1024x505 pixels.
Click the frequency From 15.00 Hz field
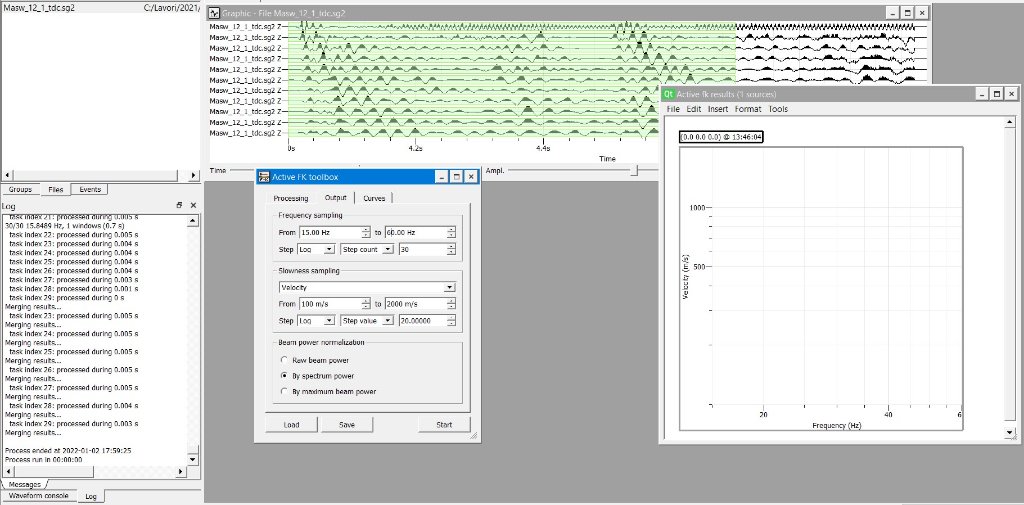tap(334, 232)
